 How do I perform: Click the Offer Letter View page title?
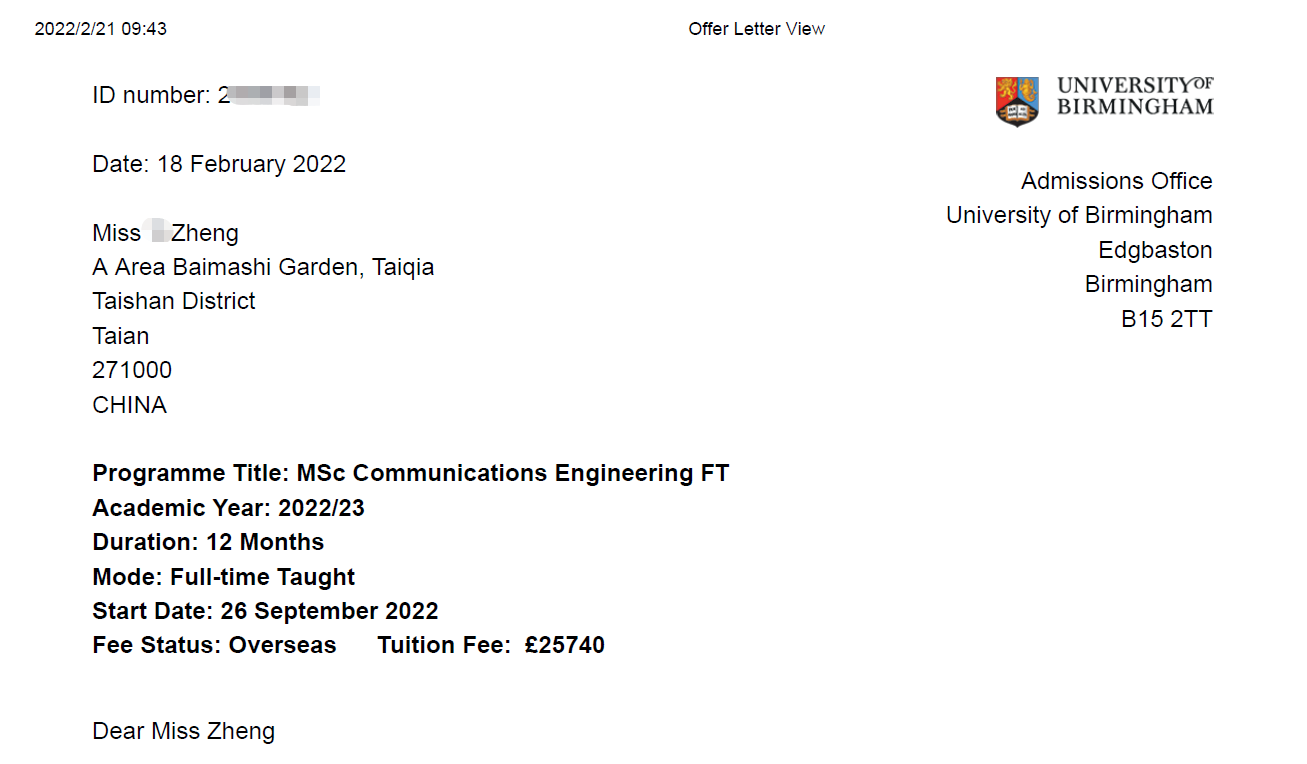coord(756,29)
